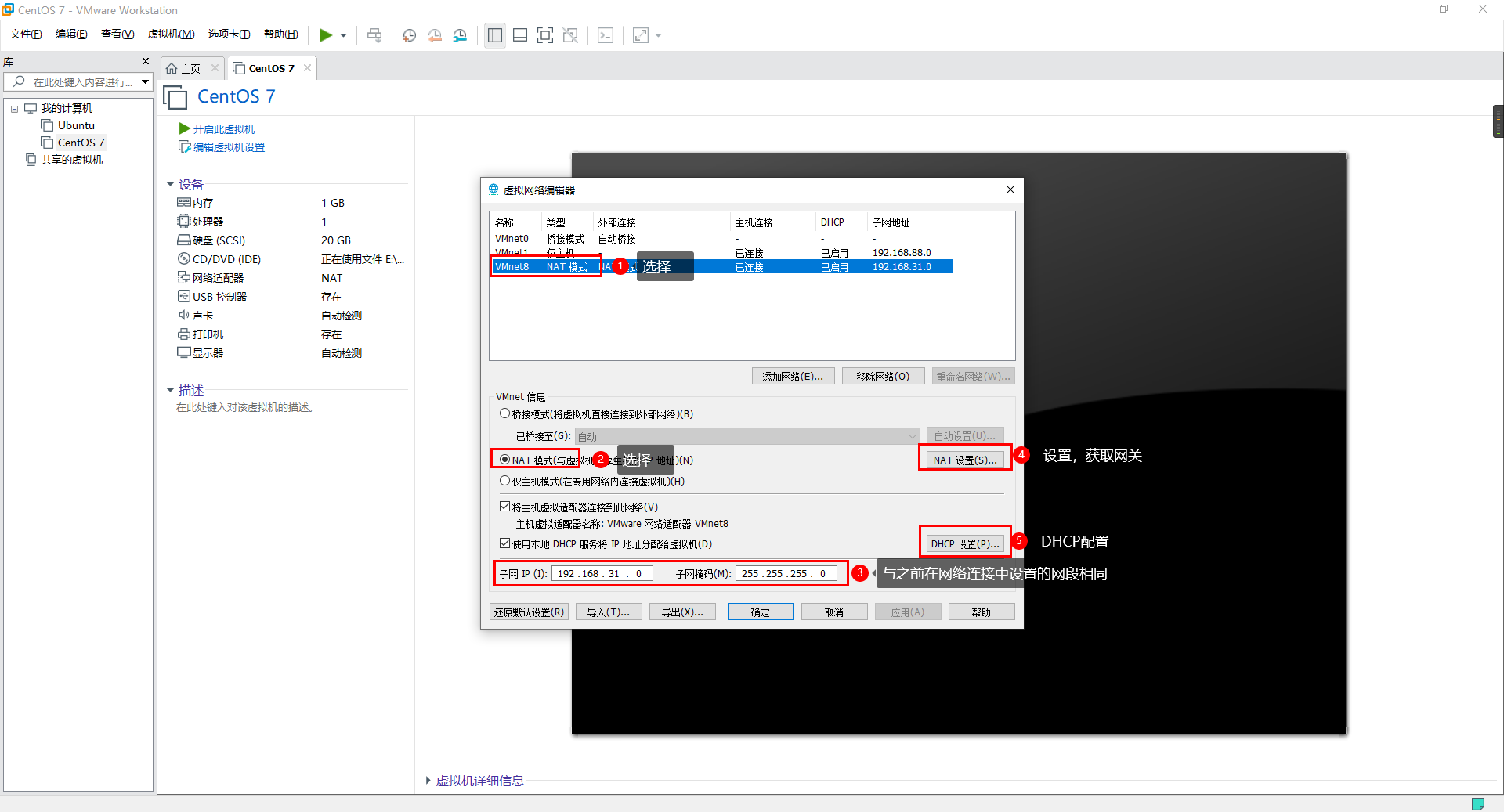This screenshot has height=812, width=1504.
Task: Revert to snapshot using toolbar icon
Action: point(435,35)
